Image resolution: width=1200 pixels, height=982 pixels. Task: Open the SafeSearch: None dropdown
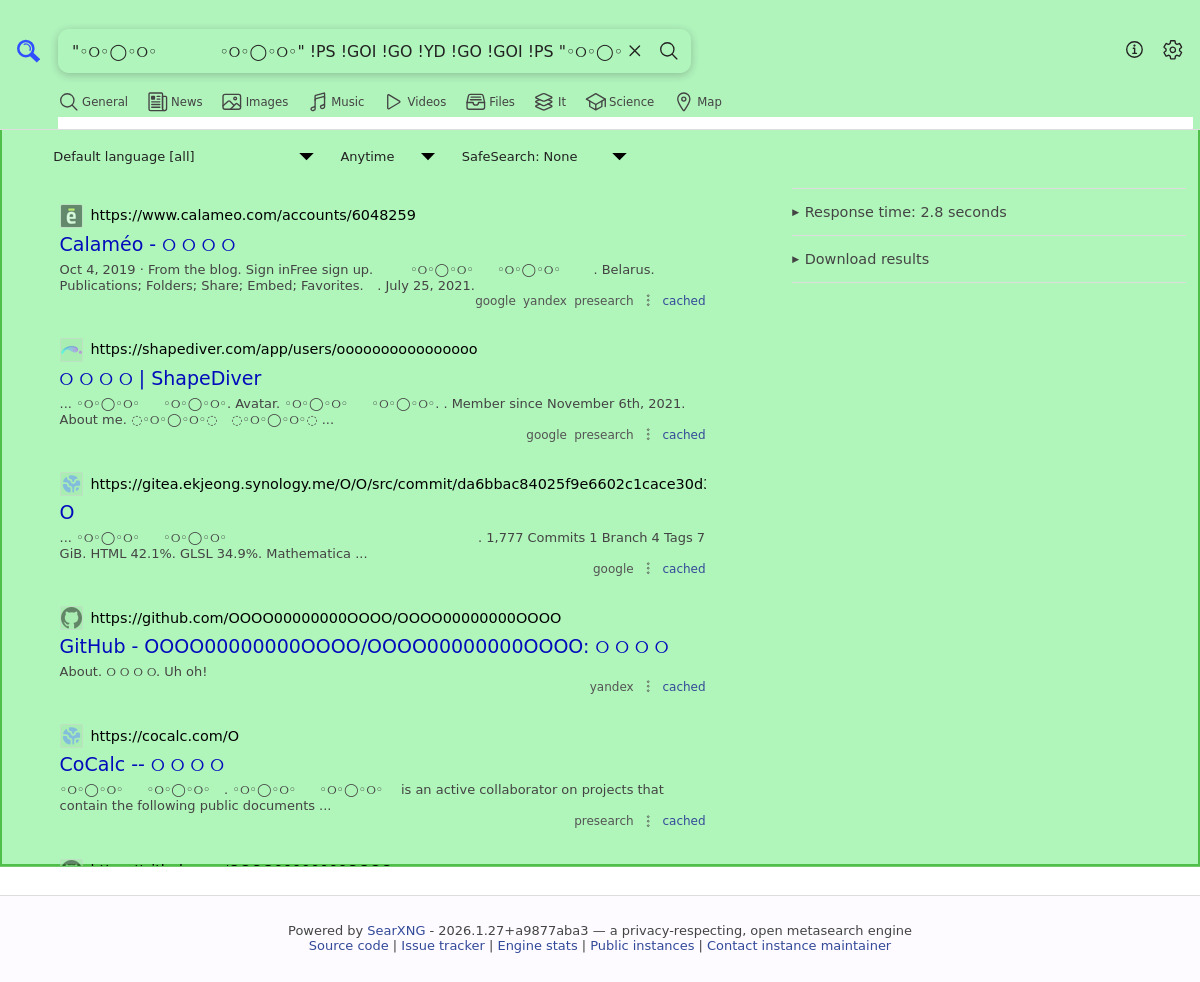[x=543, y=157]
